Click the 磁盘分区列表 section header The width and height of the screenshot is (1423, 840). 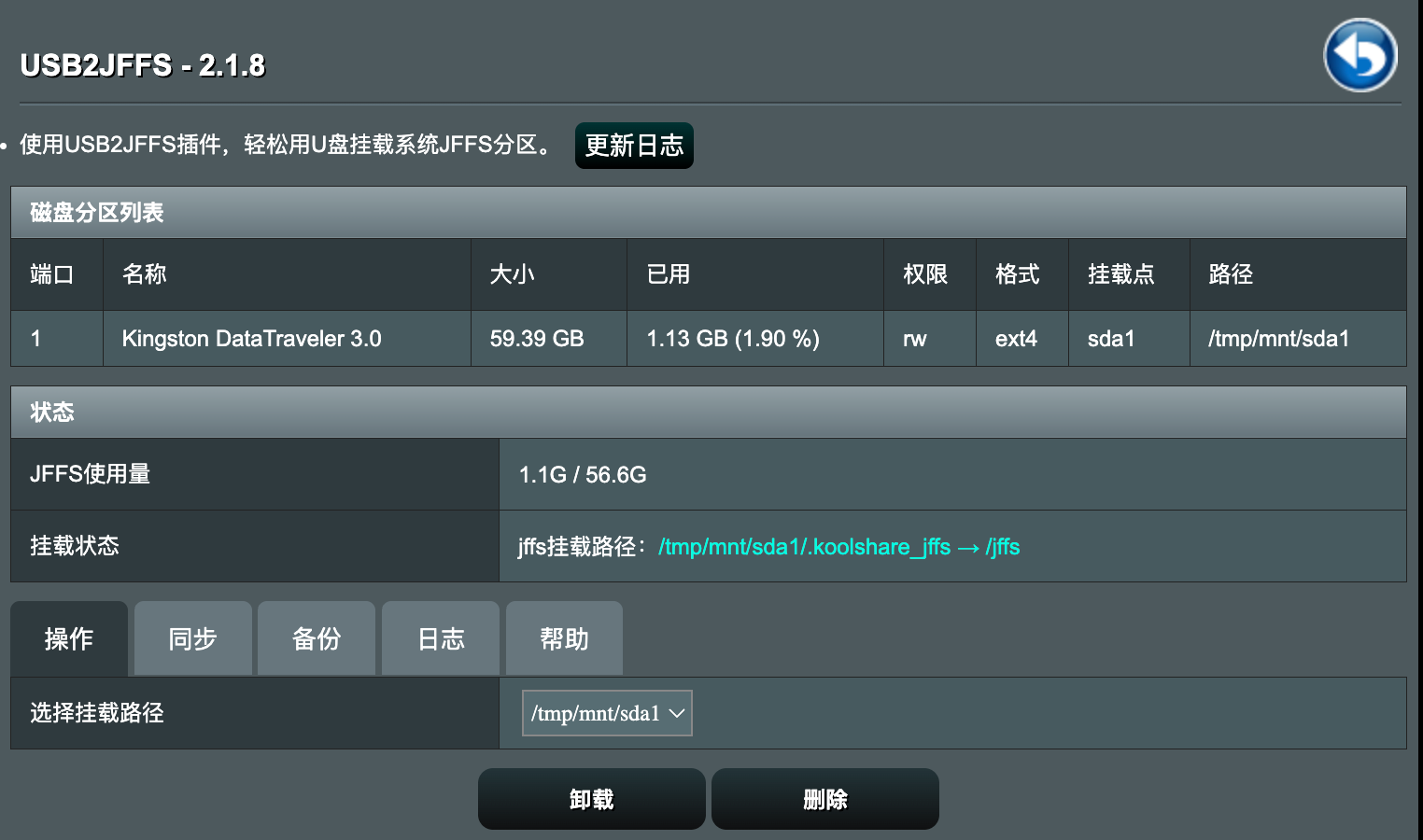(97, 213)
